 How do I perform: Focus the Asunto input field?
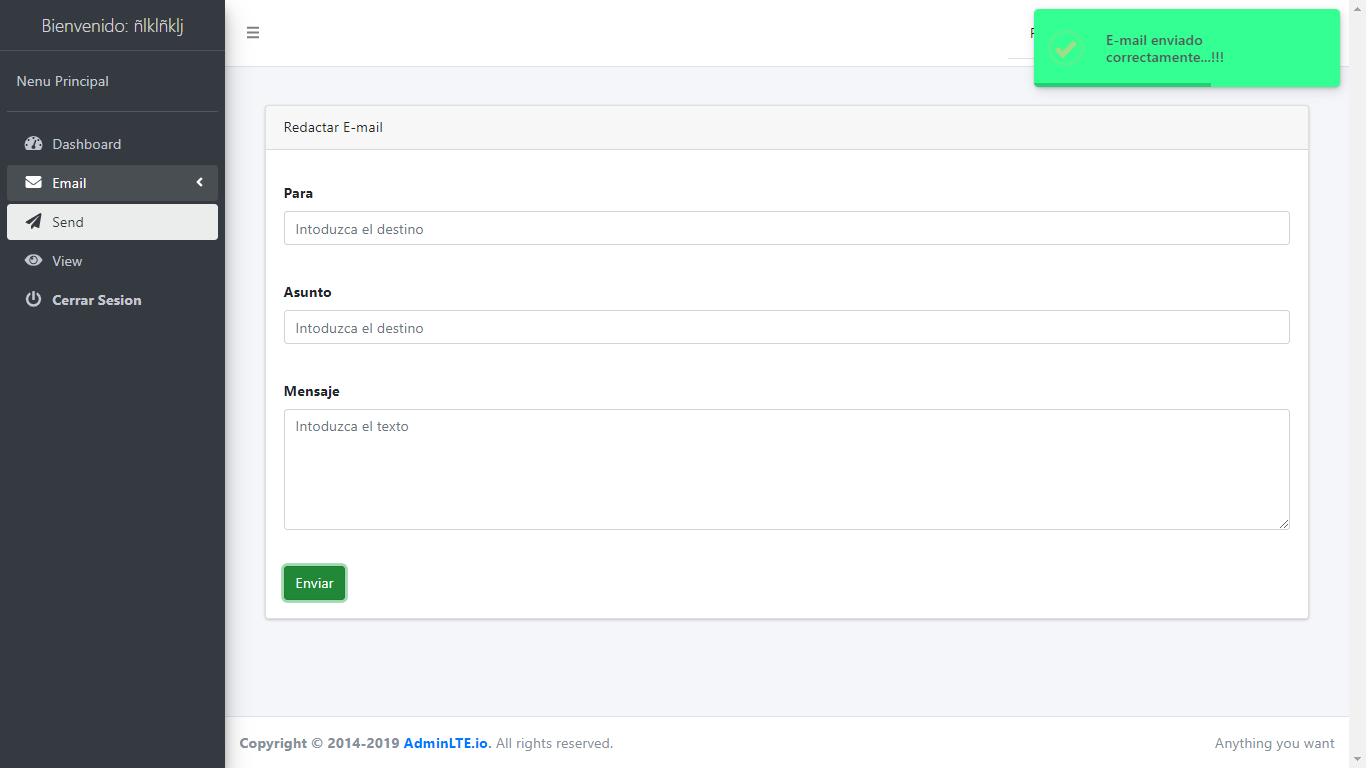point(786,327)
